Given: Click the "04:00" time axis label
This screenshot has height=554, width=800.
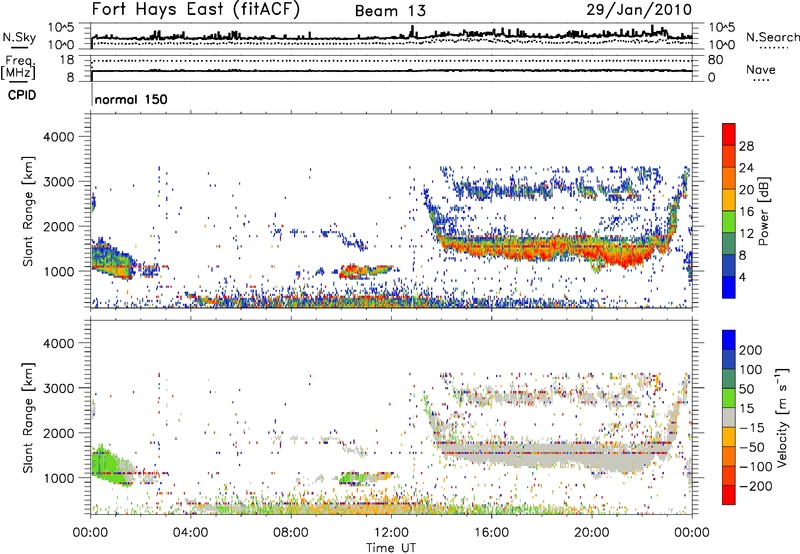Looking at the screenshot, I should pos(190,533).
